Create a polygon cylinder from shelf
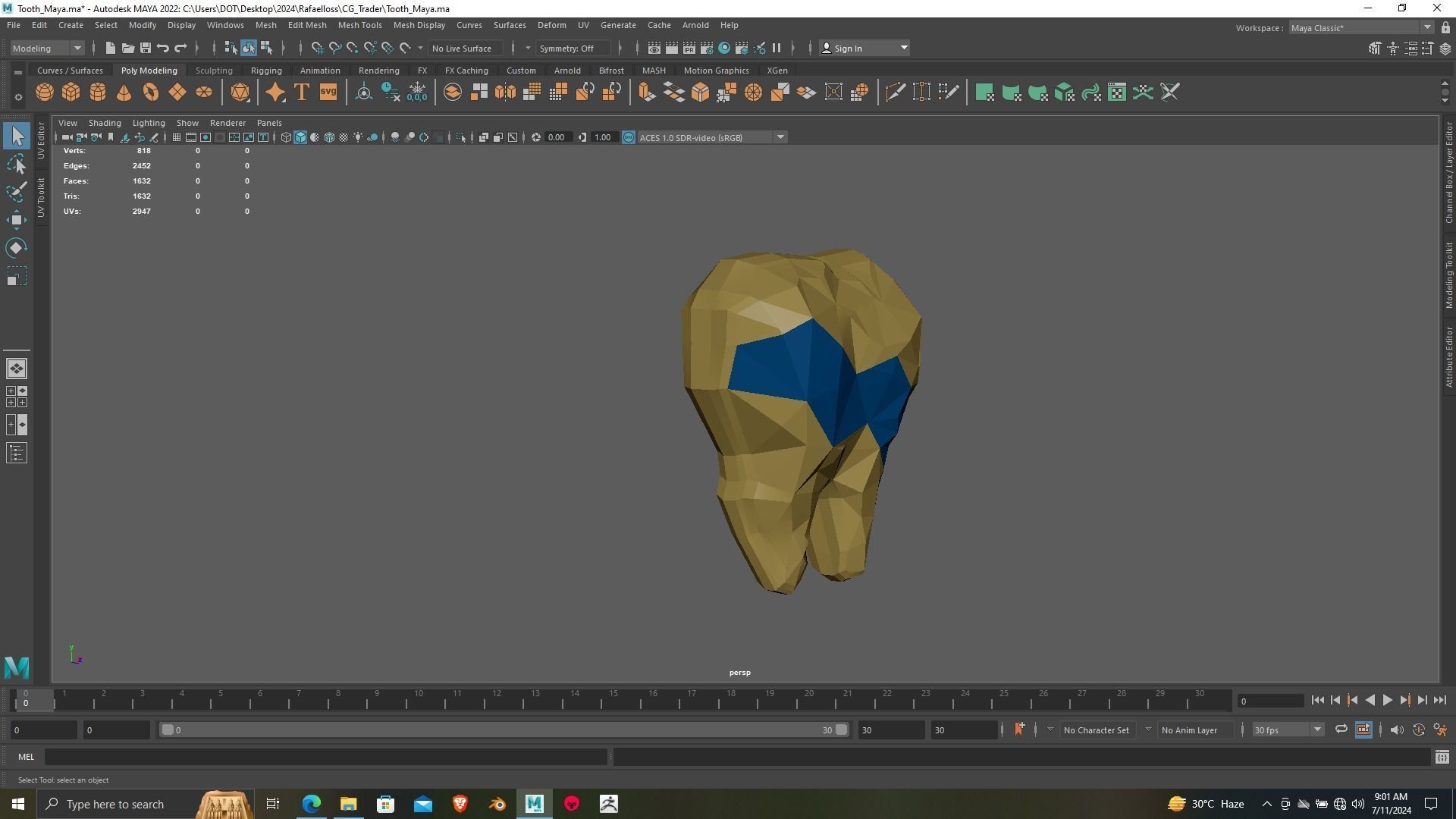Viewport: 1456px width, 819px height. tap(98, 93)
